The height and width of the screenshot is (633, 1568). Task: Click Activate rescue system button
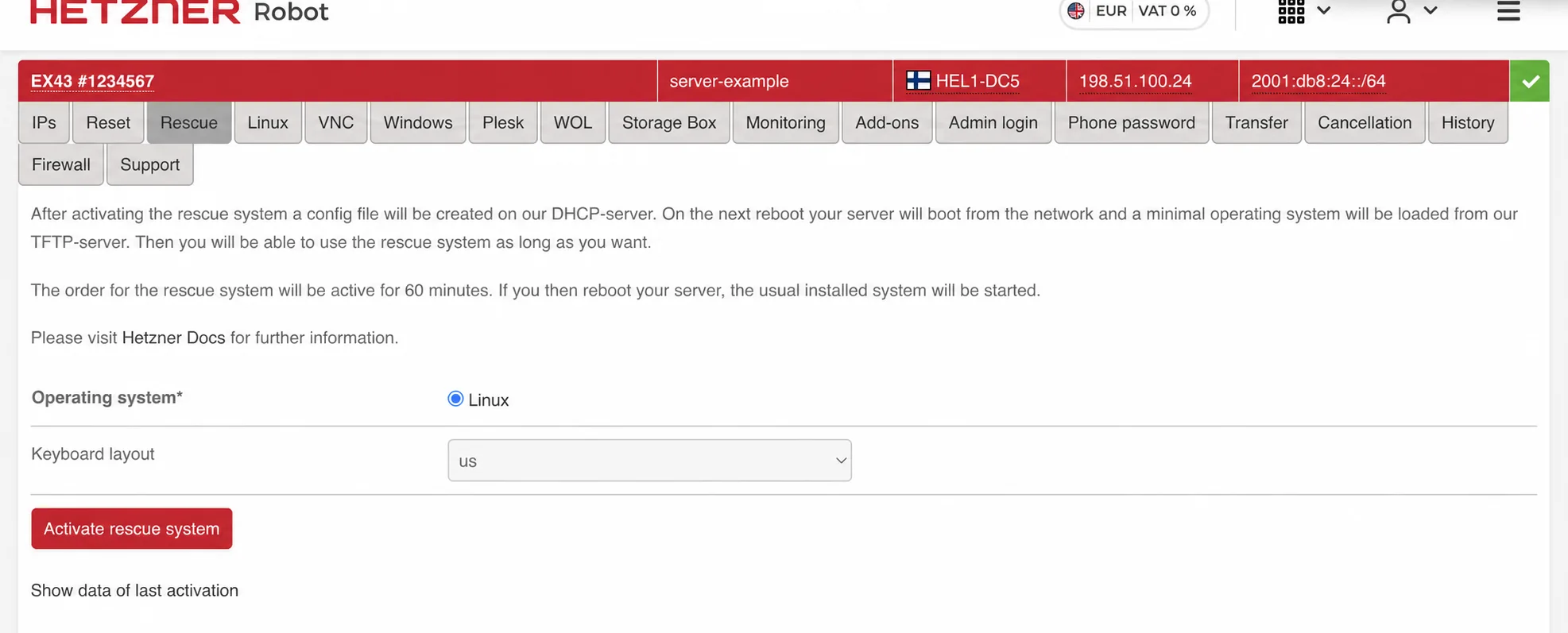(x=132, y=529)
